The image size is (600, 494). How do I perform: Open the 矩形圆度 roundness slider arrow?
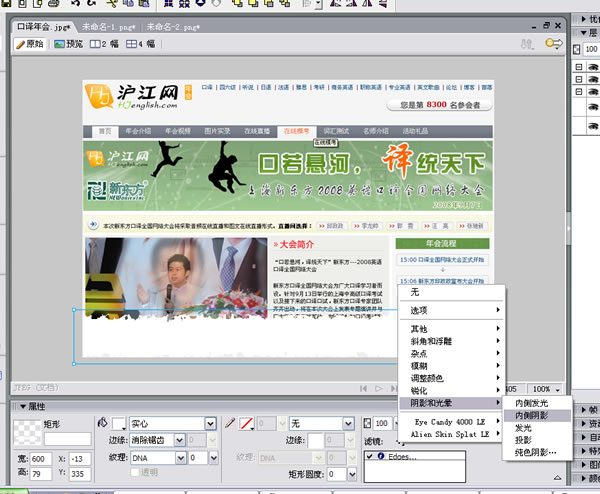(x=352, y=474)
